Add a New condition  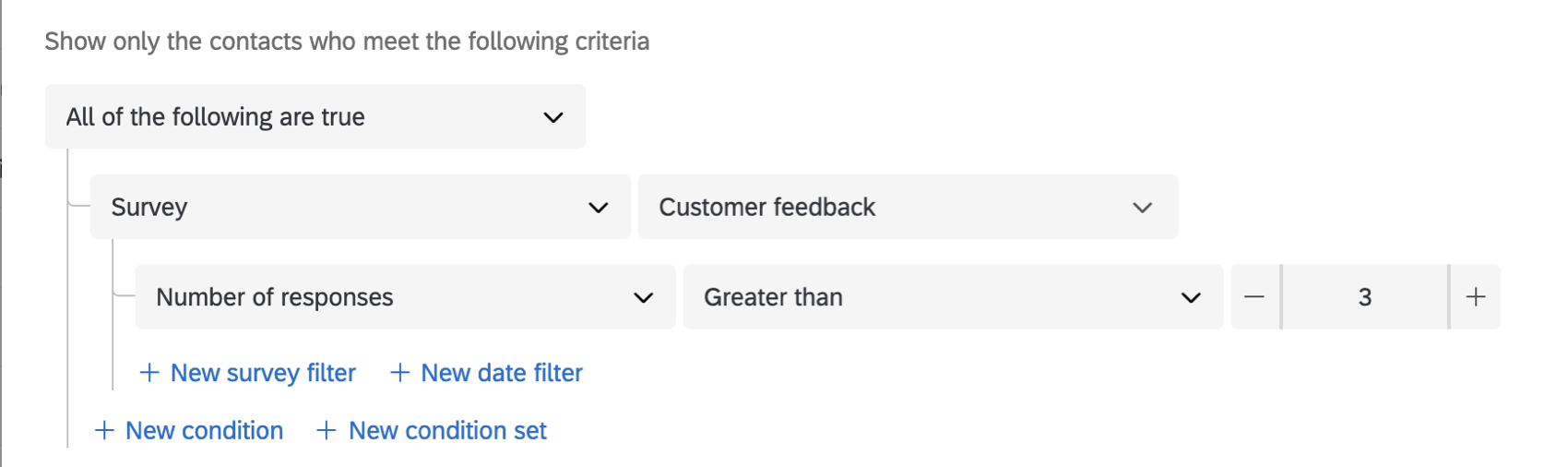204,431
